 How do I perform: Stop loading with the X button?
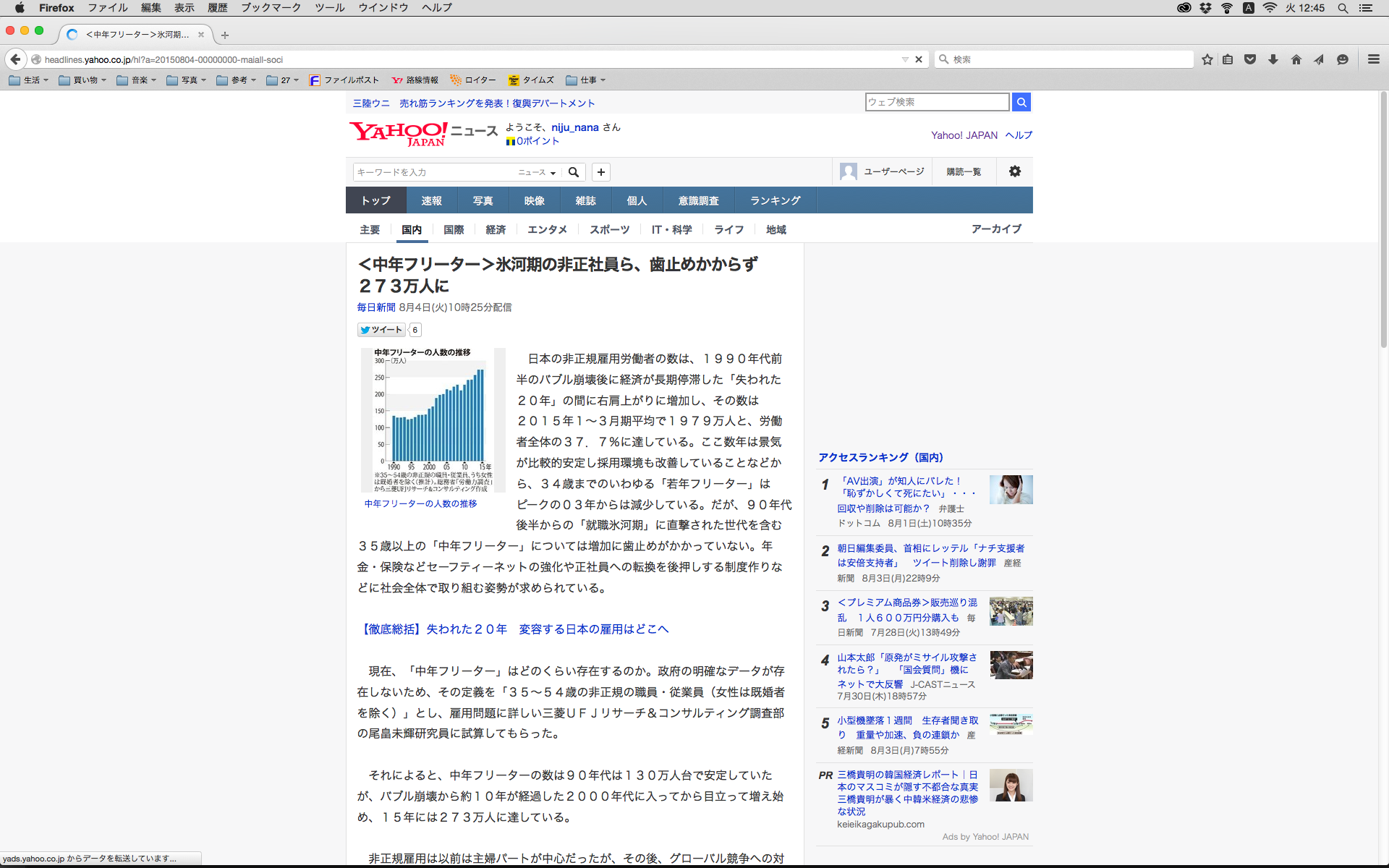[919, 59]
